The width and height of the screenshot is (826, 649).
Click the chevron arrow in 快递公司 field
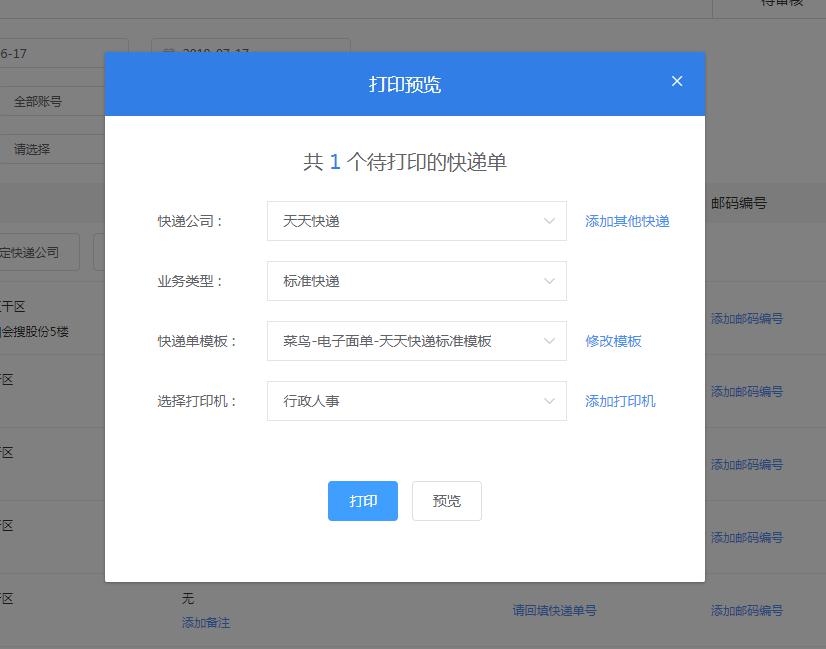pyautogui.click(x=549, y=221)
